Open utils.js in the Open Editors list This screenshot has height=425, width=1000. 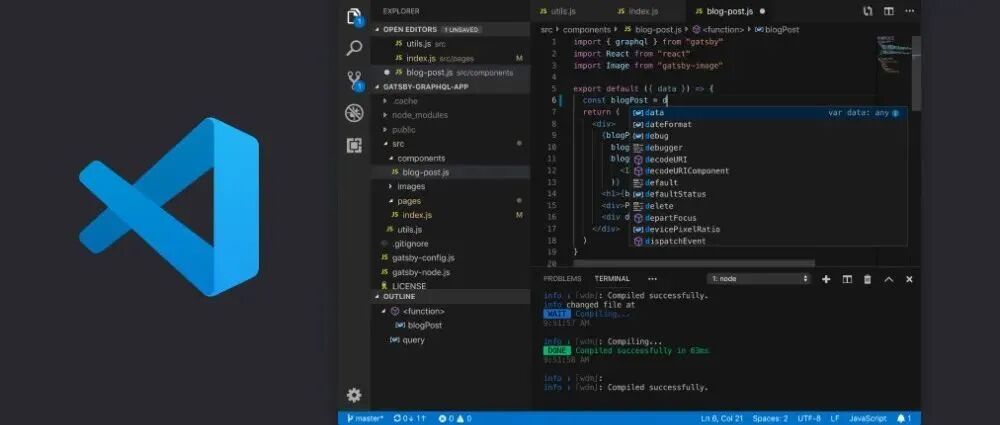450,43
